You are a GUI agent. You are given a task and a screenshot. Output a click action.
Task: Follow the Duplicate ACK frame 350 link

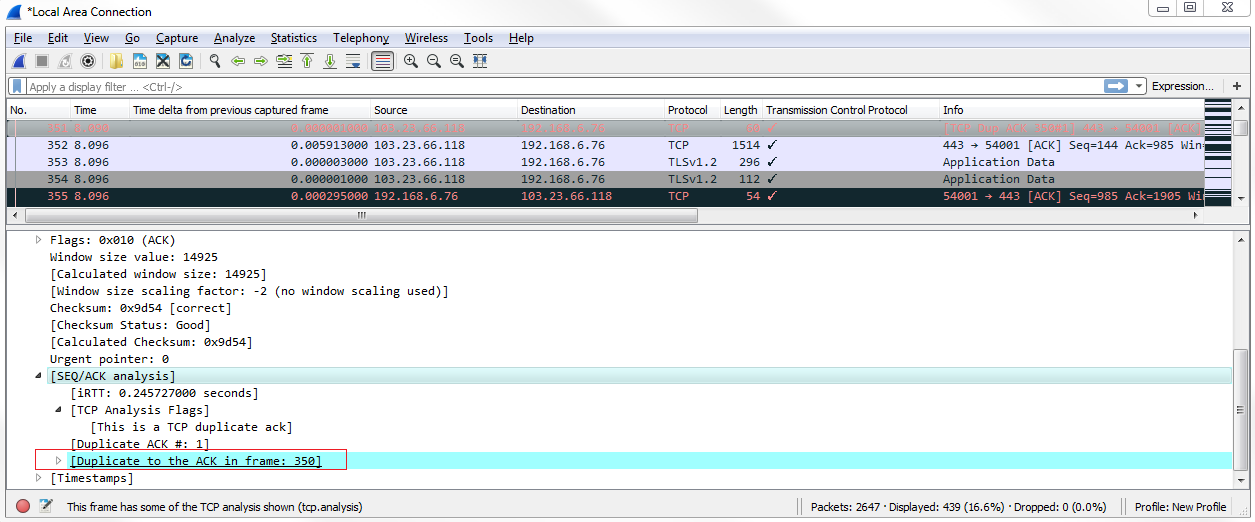(x=195, y=461)
